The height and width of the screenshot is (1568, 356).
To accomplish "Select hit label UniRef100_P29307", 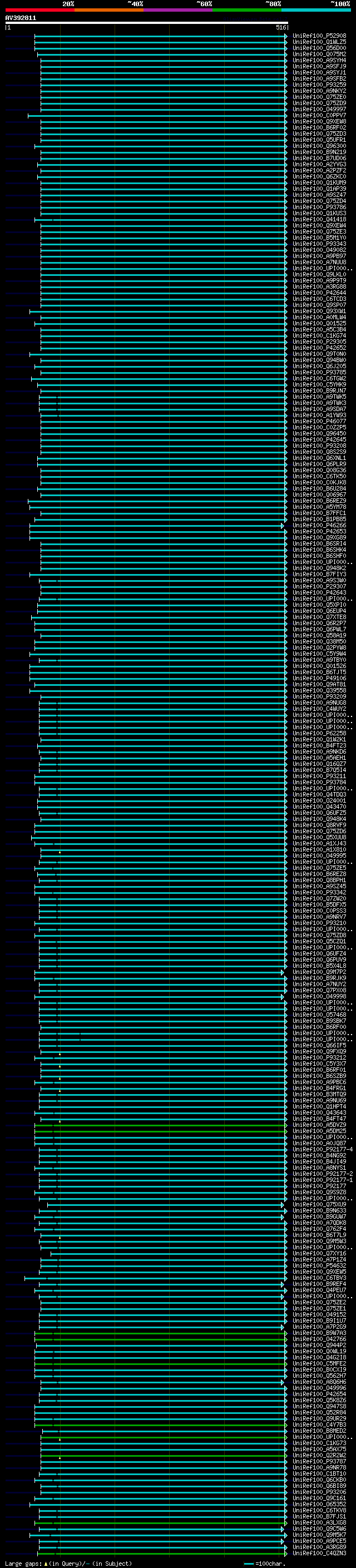I will [x=319, y=587].
